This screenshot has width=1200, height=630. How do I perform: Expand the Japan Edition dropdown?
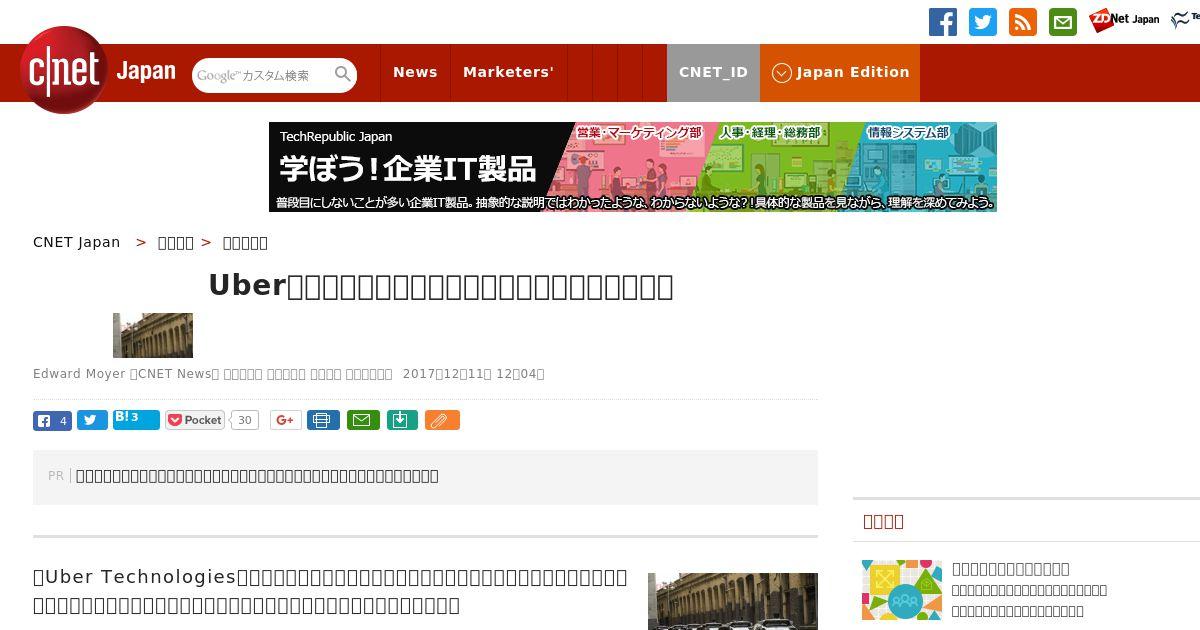tap(840, 72)
